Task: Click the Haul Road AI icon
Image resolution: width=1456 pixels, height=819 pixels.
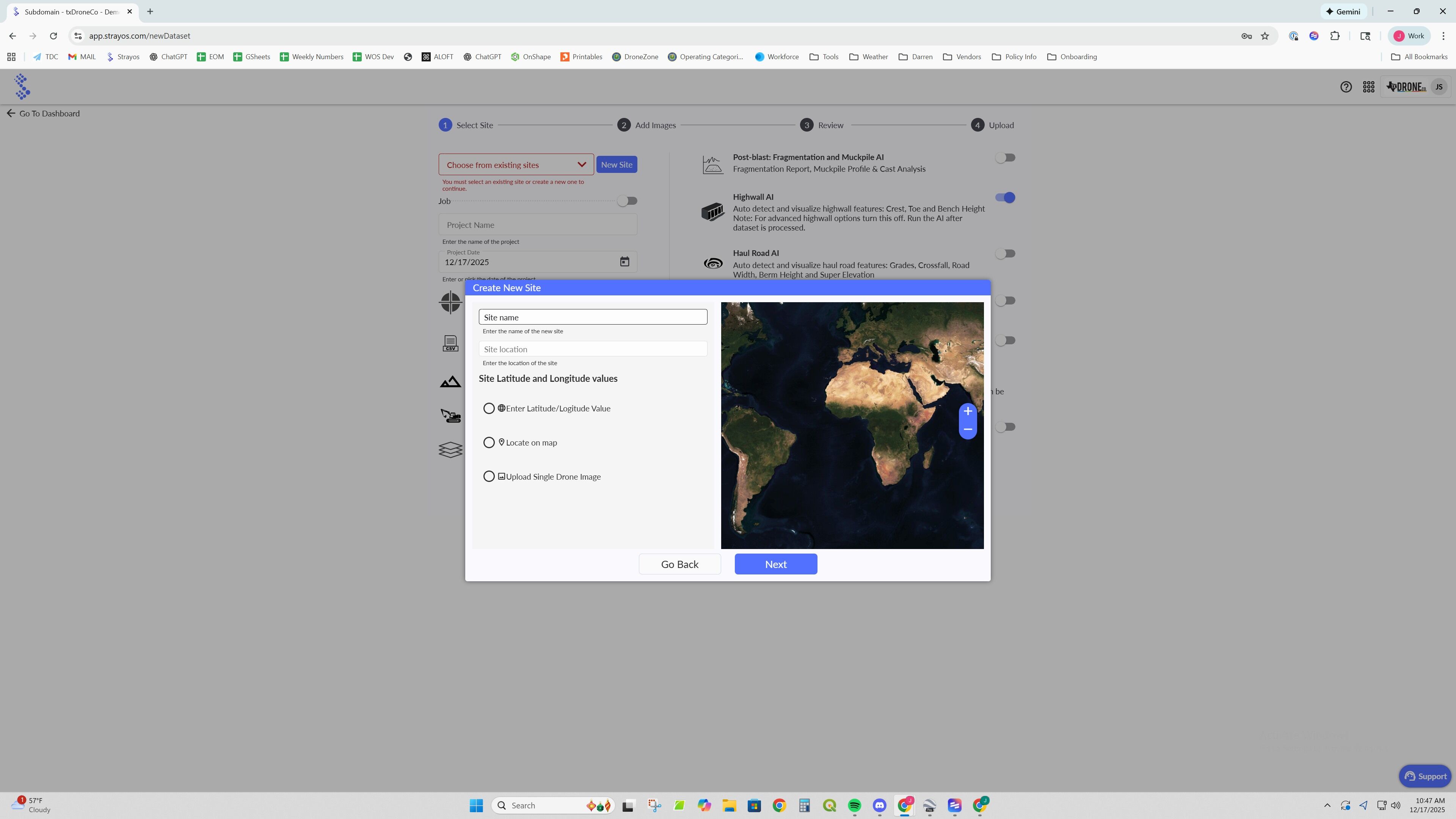Action: (x=713, y=264)
